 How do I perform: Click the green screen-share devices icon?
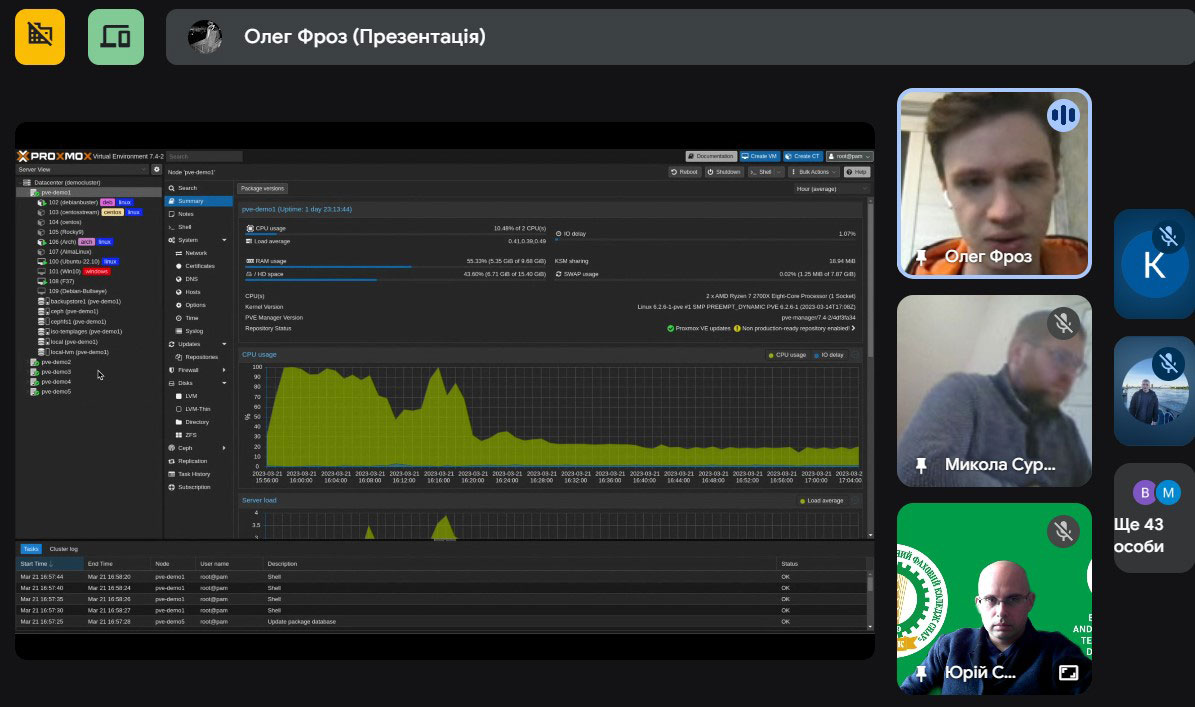pyautogui.click(x=116, y=36)
